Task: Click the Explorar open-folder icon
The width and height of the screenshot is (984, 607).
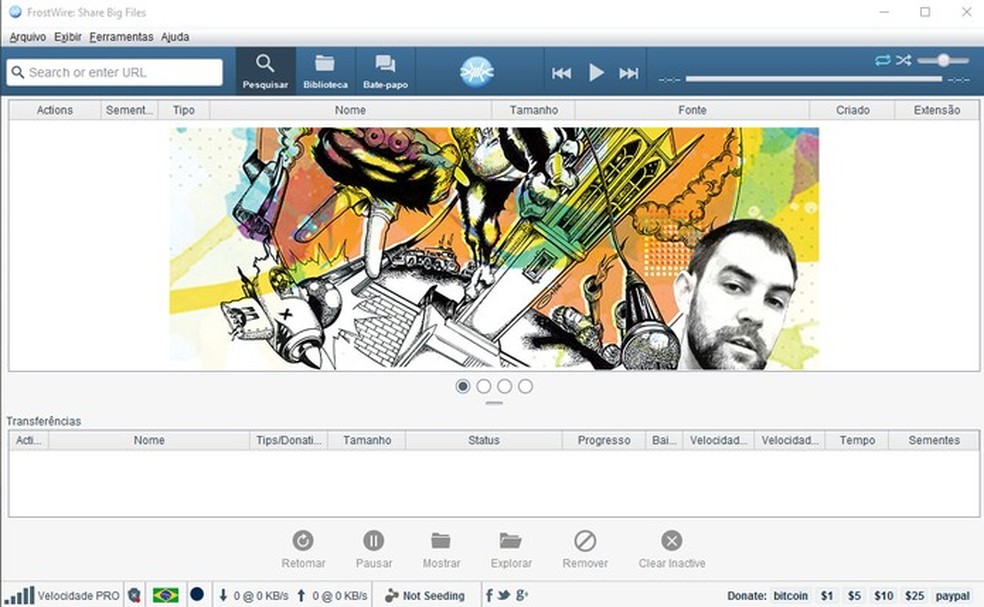Action: [511, 540]
